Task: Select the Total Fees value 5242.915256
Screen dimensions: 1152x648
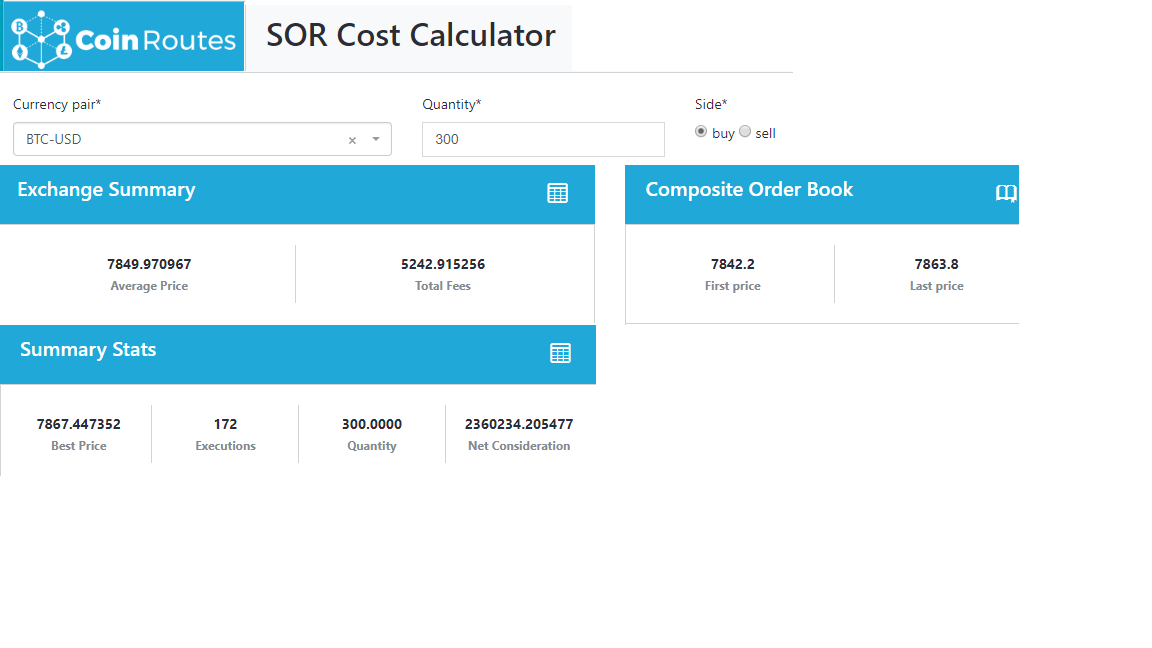Action: point(443,264)
